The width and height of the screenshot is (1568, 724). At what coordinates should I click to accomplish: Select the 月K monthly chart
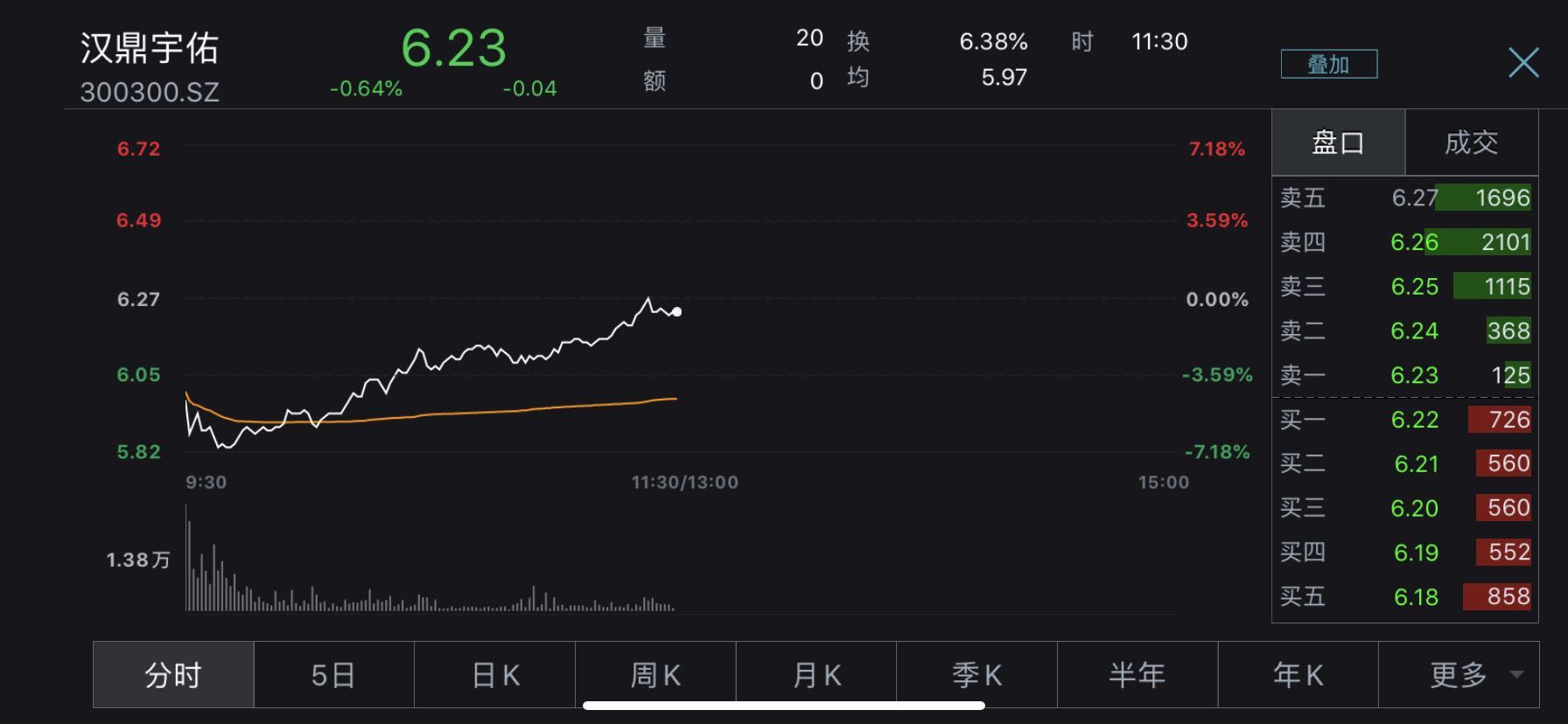click(x=816, y=674)
